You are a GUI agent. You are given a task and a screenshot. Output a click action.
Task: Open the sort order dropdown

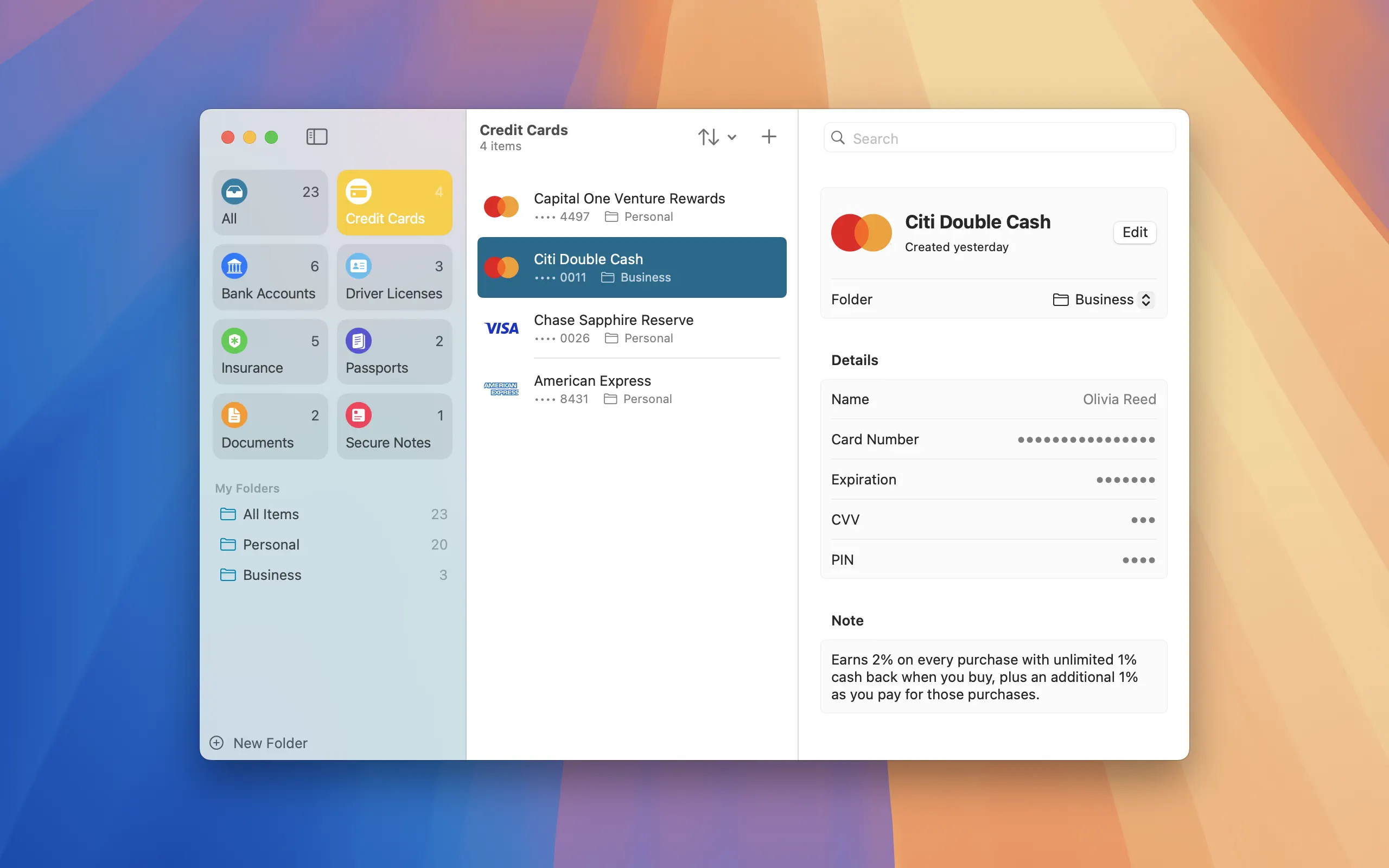717,137
